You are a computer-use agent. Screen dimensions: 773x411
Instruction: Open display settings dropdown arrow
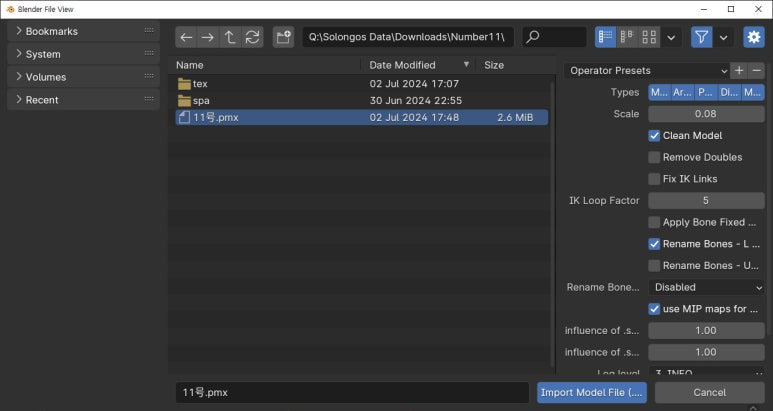[671, 37]
